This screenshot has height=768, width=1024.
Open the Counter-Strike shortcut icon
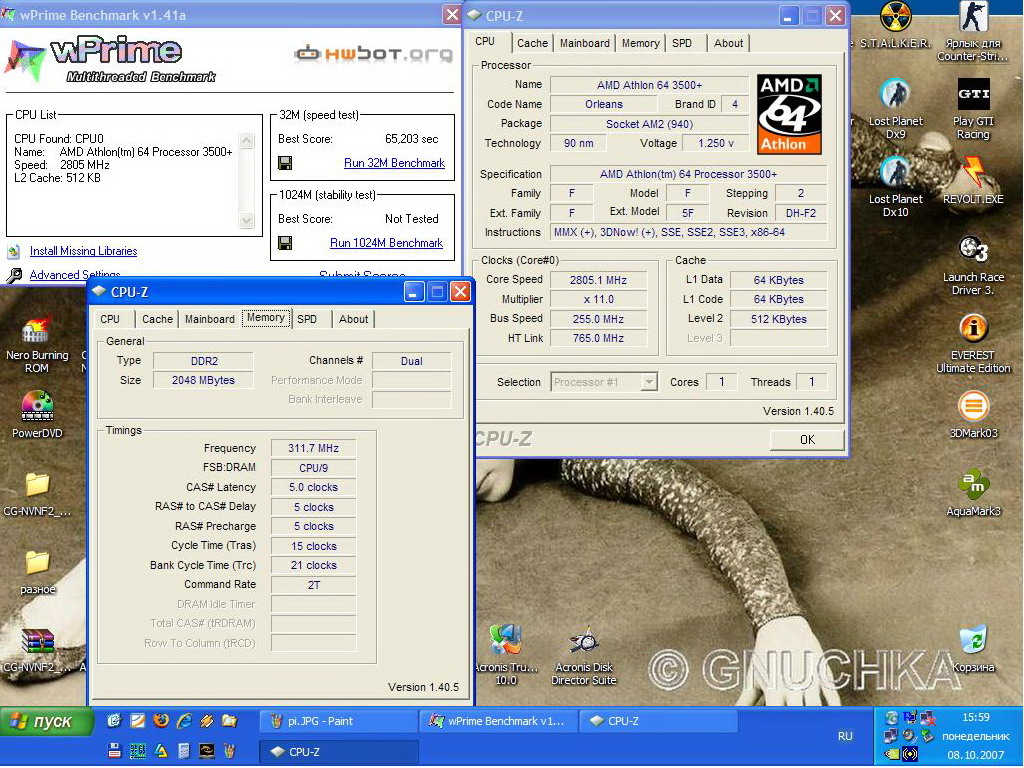click(x=973, y=17)
